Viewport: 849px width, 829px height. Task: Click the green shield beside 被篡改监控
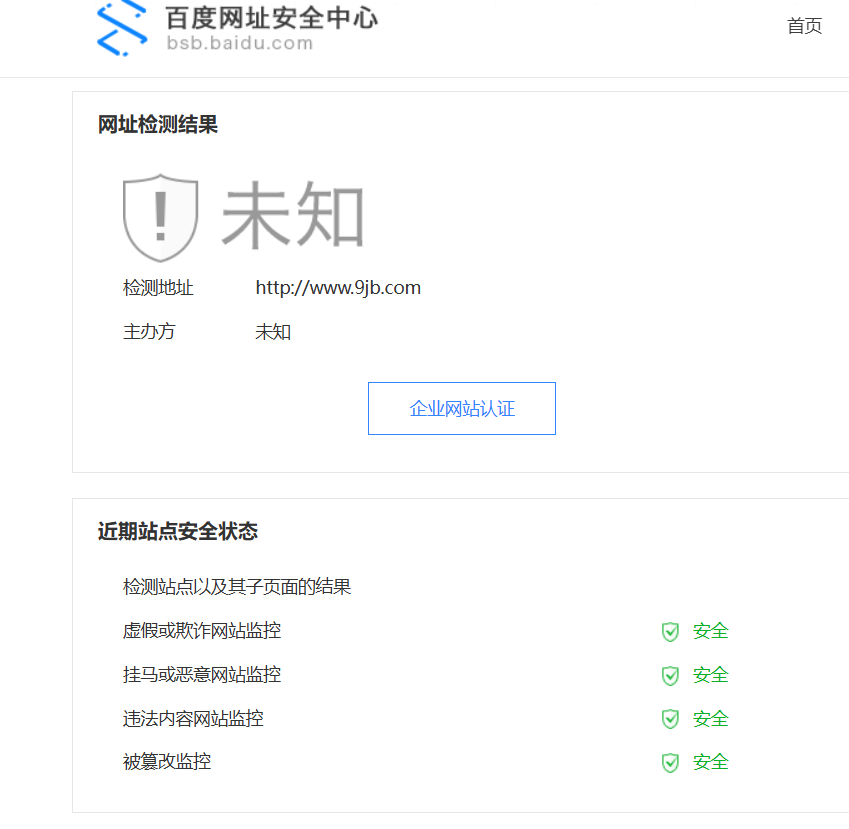[669, 762]
